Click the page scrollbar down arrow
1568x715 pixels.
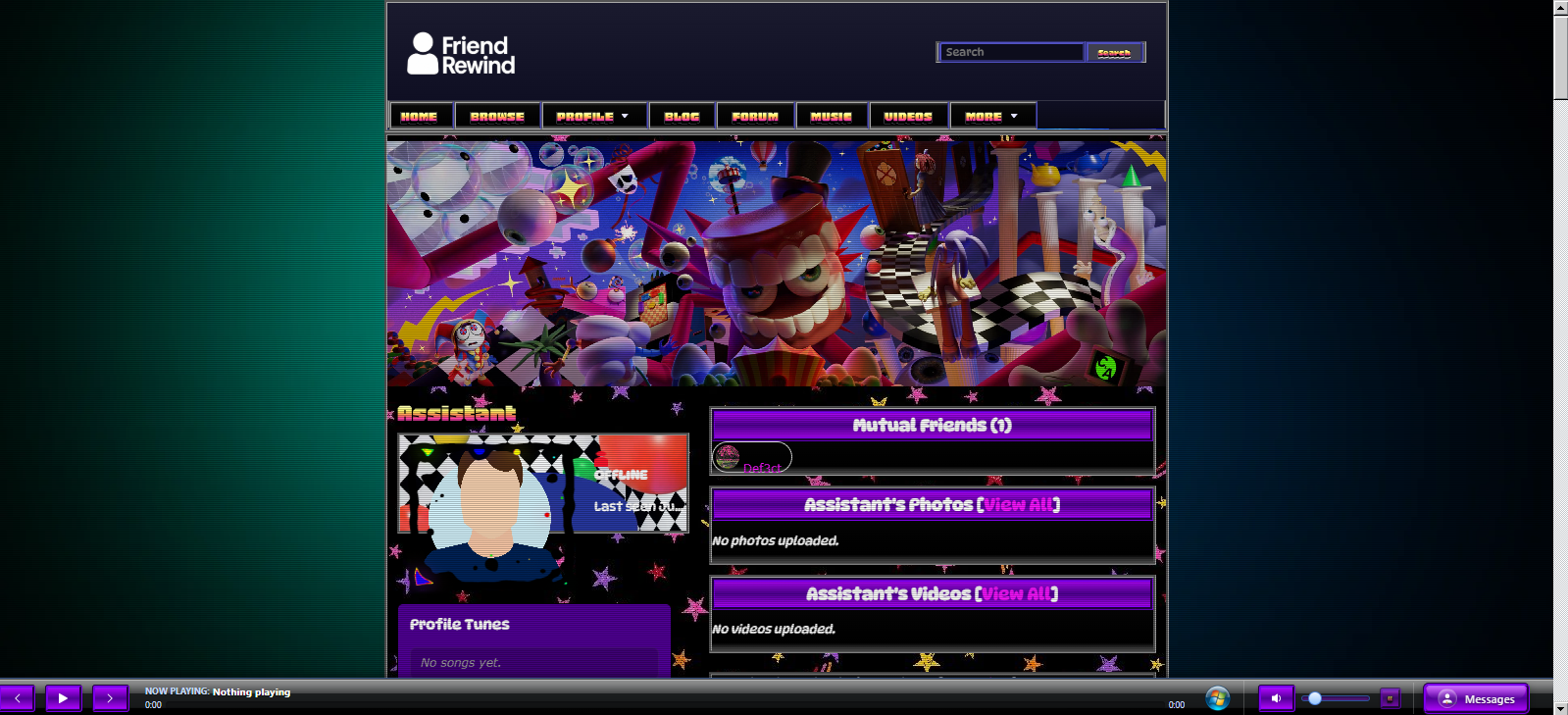pyautogui.click(x=1560, y=707)
